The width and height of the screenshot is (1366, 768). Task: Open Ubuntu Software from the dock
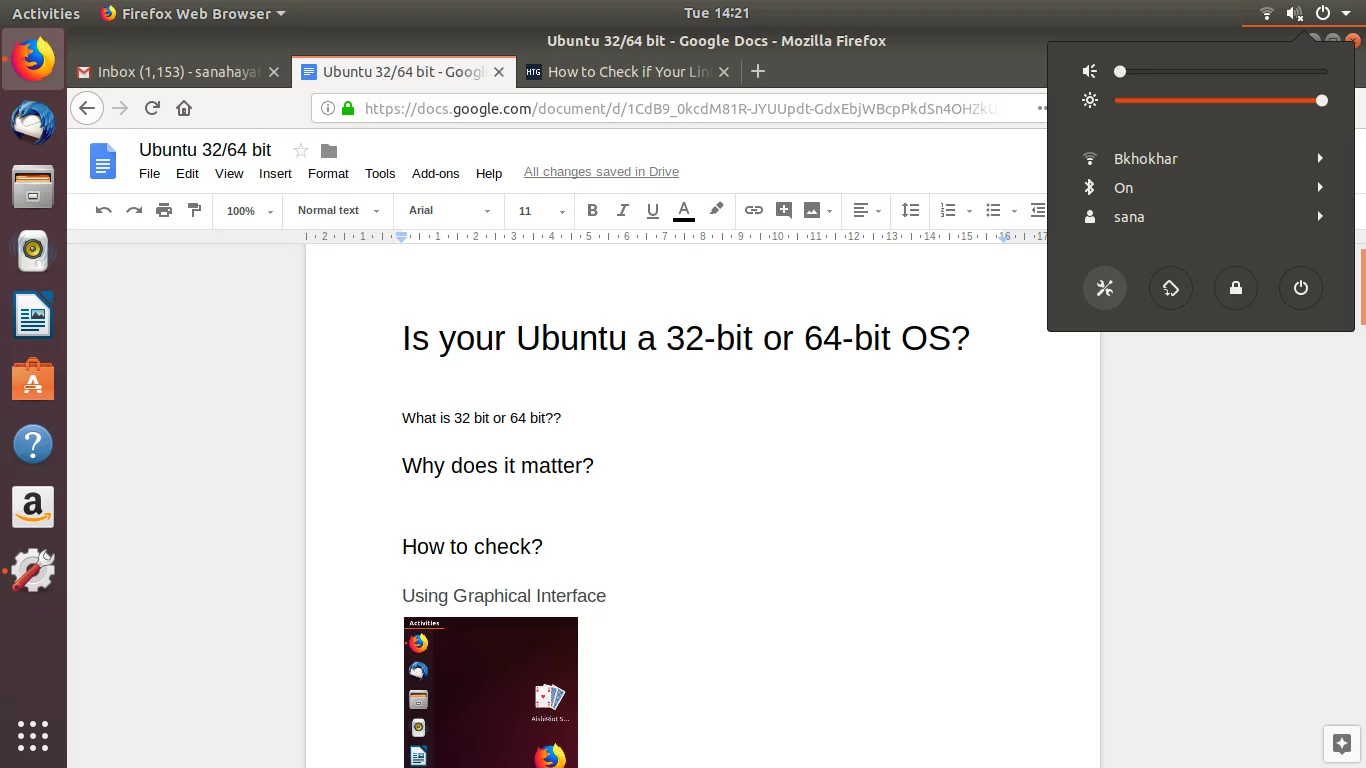point(33,380)
